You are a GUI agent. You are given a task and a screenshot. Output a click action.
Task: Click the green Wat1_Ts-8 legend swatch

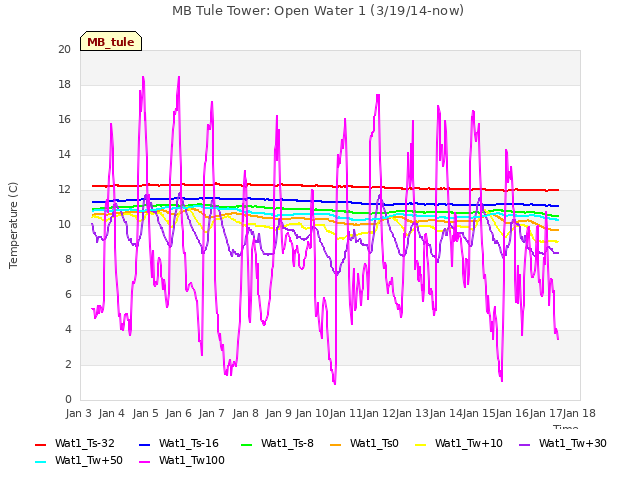coord(247,444)
